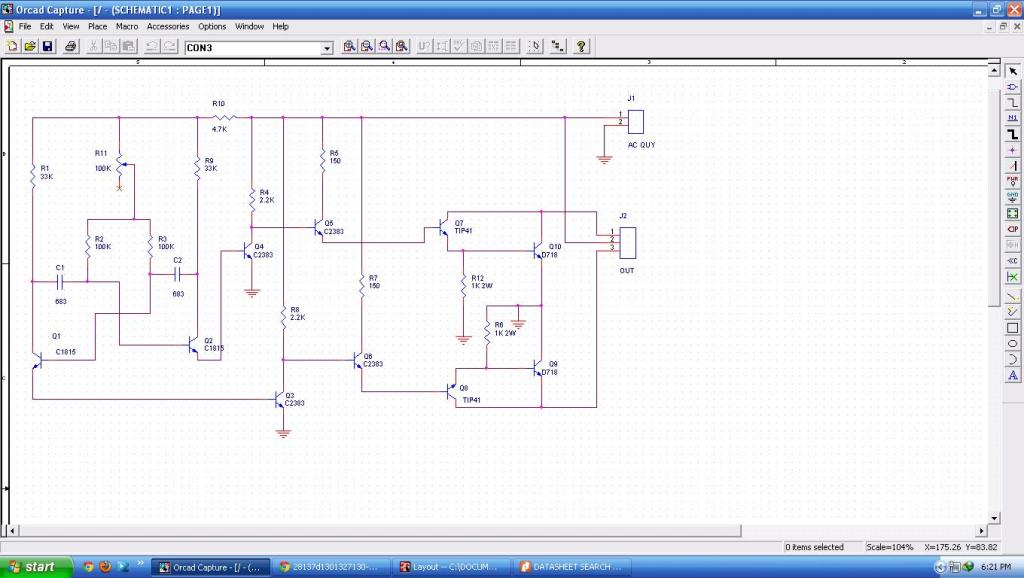Open the Accessories menu
Screen dimensions: 1024x578
point(168,26)
